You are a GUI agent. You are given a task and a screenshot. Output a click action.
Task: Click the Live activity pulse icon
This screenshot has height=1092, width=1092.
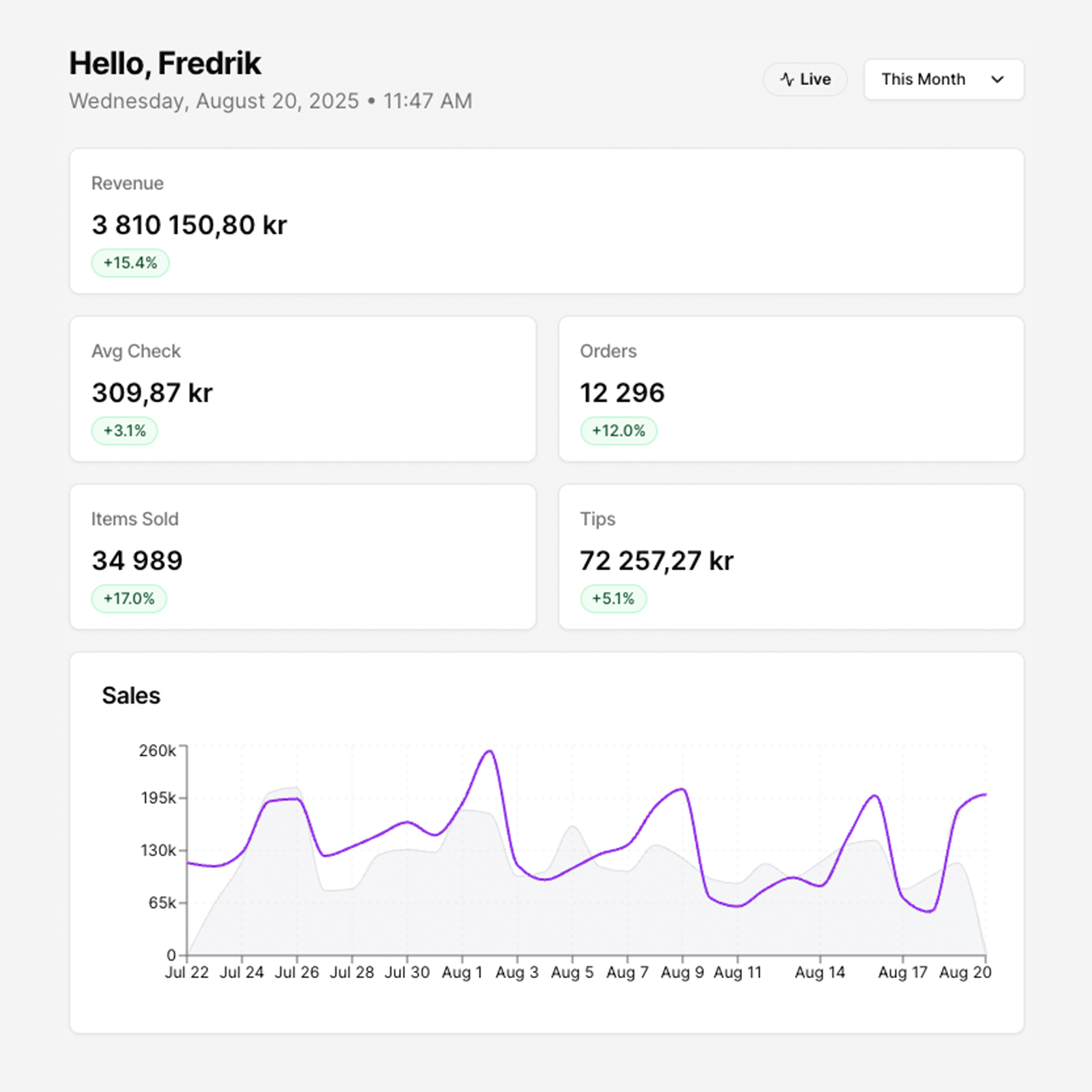tap(787, 79)
